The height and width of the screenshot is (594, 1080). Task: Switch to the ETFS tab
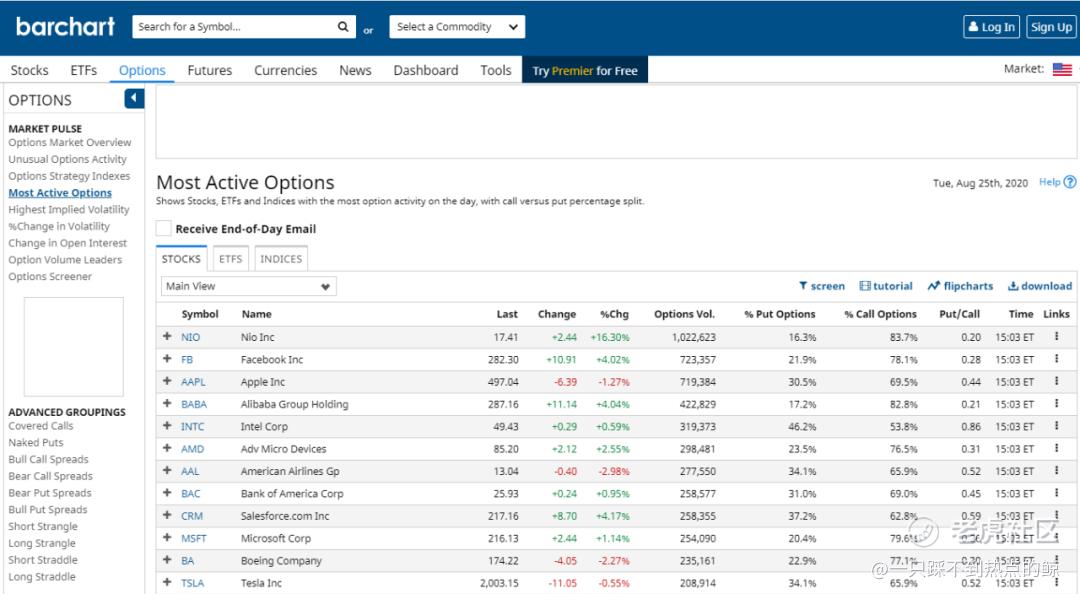(x=230, y=259)
